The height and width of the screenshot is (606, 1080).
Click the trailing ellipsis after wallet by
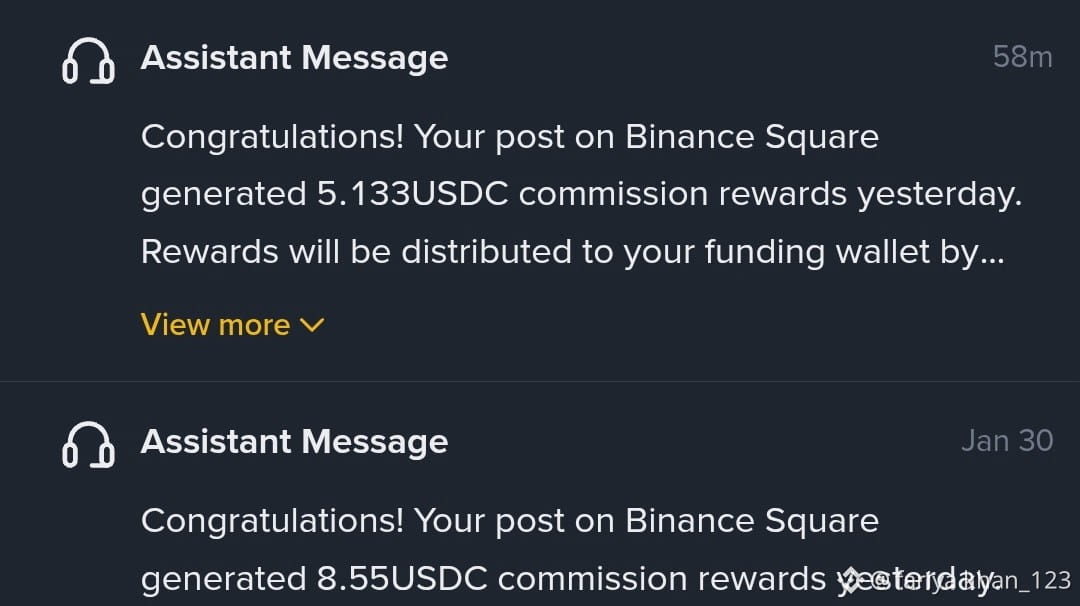pos(992,254)
